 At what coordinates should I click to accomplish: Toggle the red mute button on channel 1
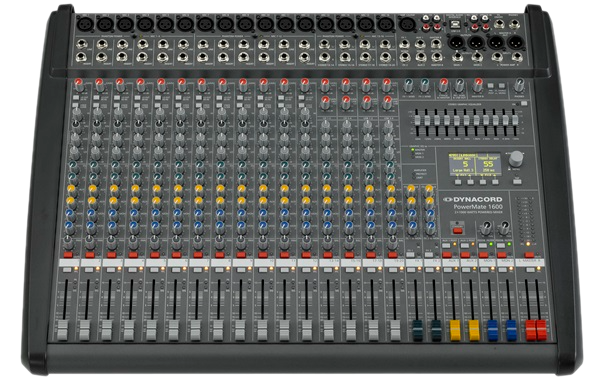click(68, 255)
